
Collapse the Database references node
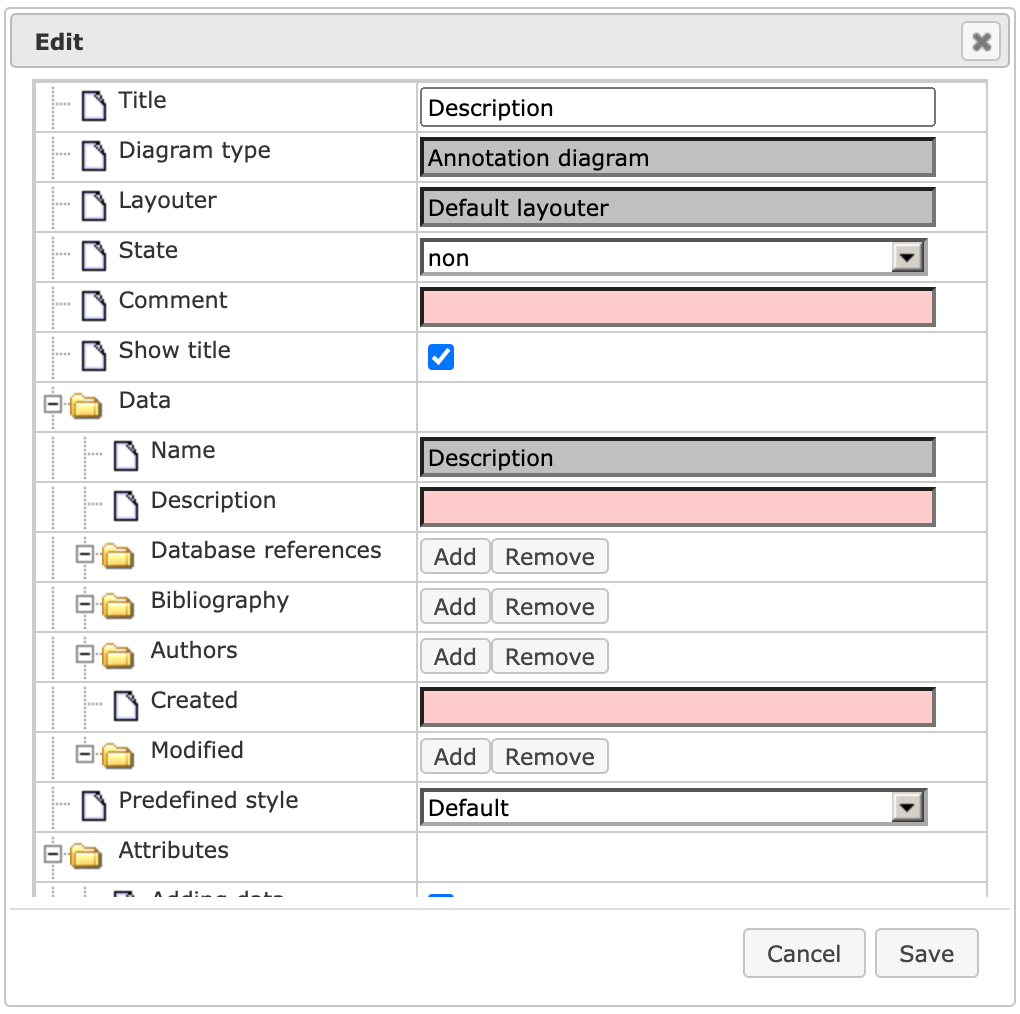point(85,554)
